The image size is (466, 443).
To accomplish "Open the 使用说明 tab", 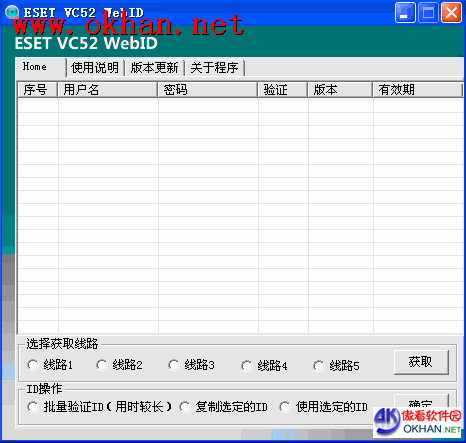I will (95, 68).
